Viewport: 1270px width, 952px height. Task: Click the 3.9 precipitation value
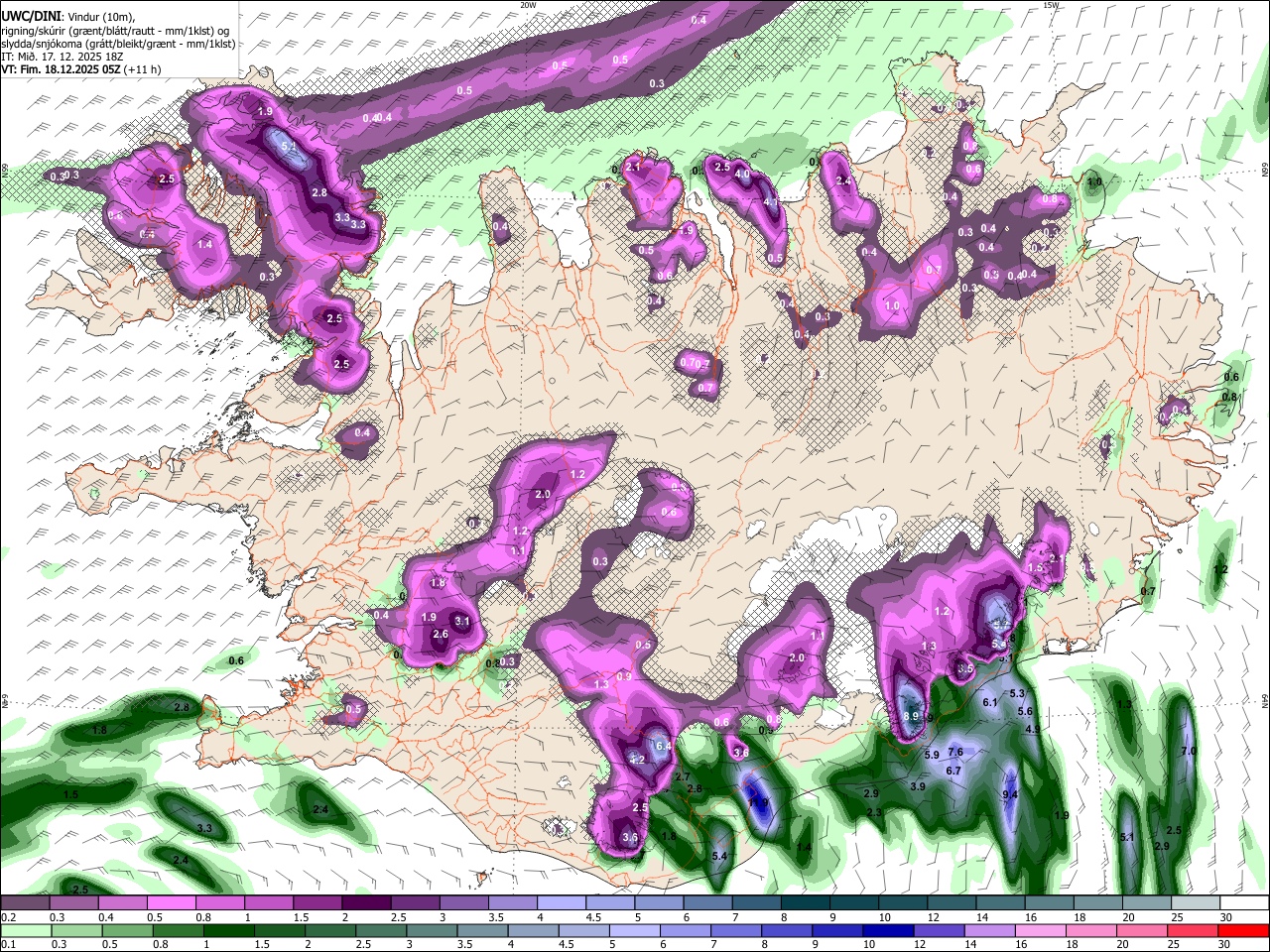[918, 786]
